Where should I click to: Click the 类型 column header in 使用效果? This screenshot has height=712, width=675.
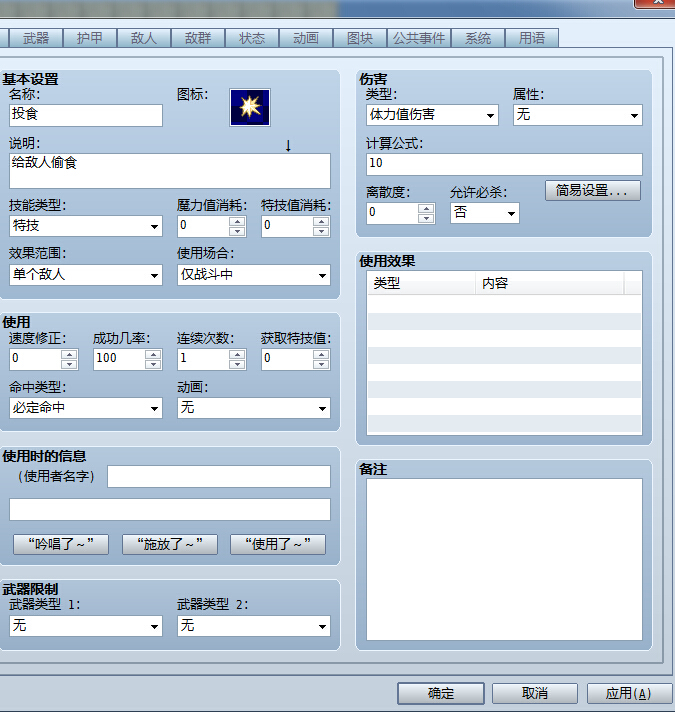point(421,283)
